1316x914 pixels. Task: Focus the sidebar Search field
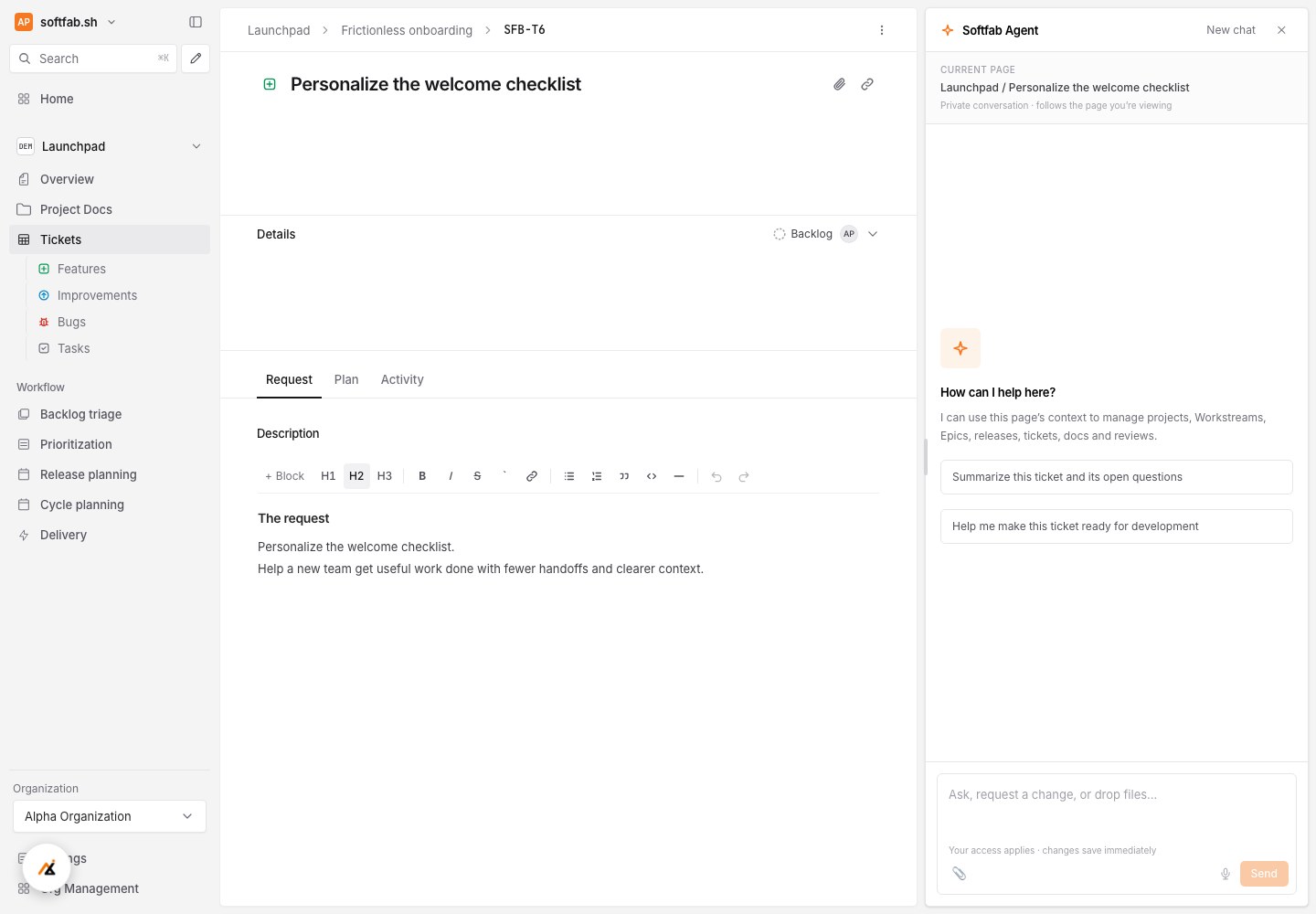pos(93,58)
